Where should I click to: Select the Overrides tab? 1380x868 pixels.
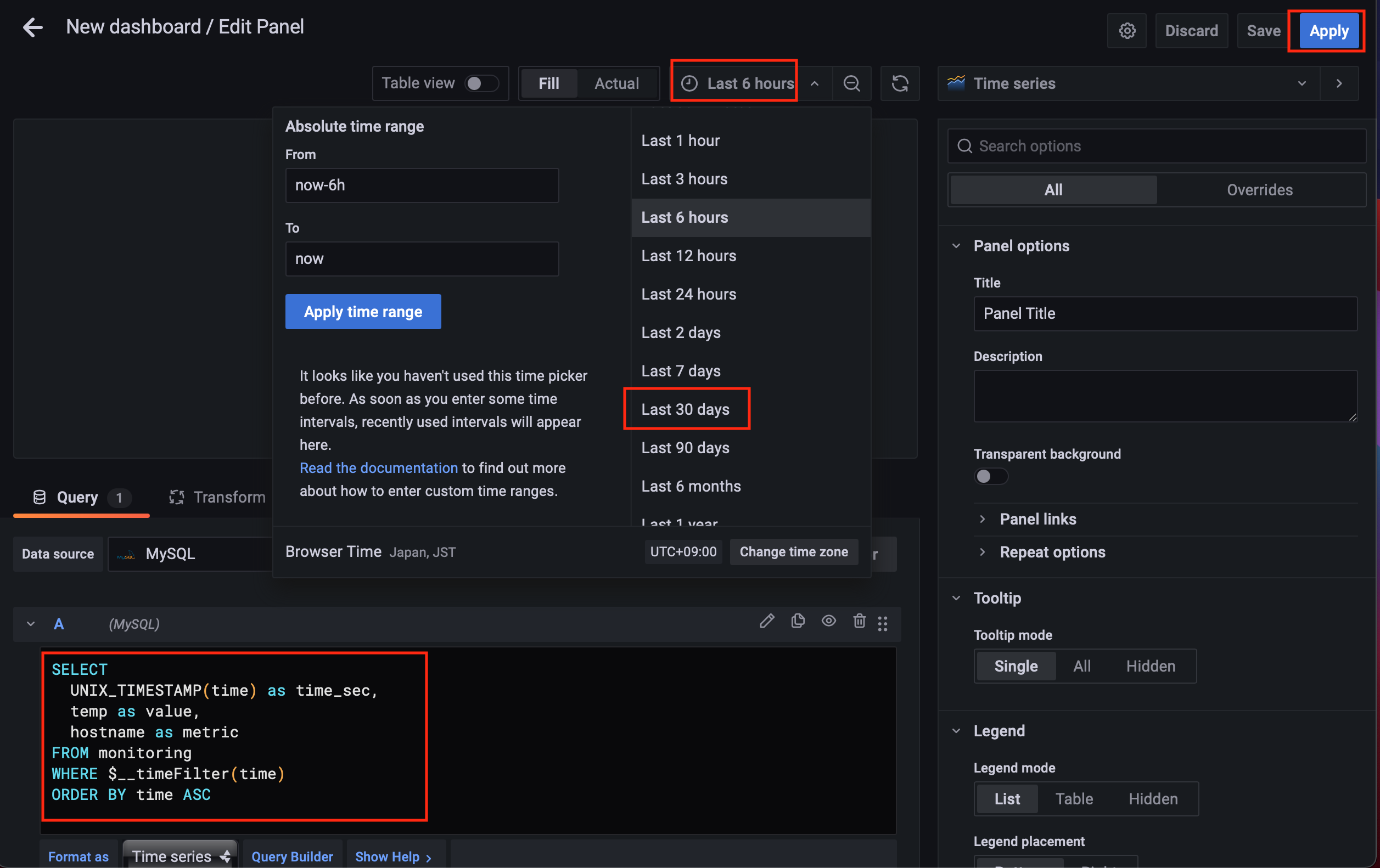tap(1259, 190)
